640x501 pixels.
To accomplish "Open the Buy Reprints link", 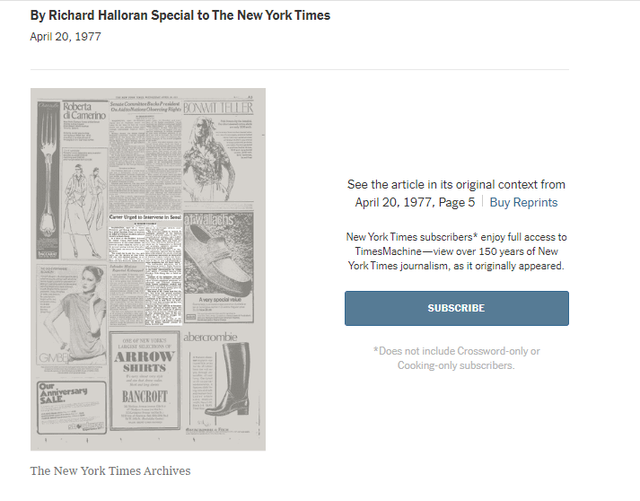I will click(523, 203).
